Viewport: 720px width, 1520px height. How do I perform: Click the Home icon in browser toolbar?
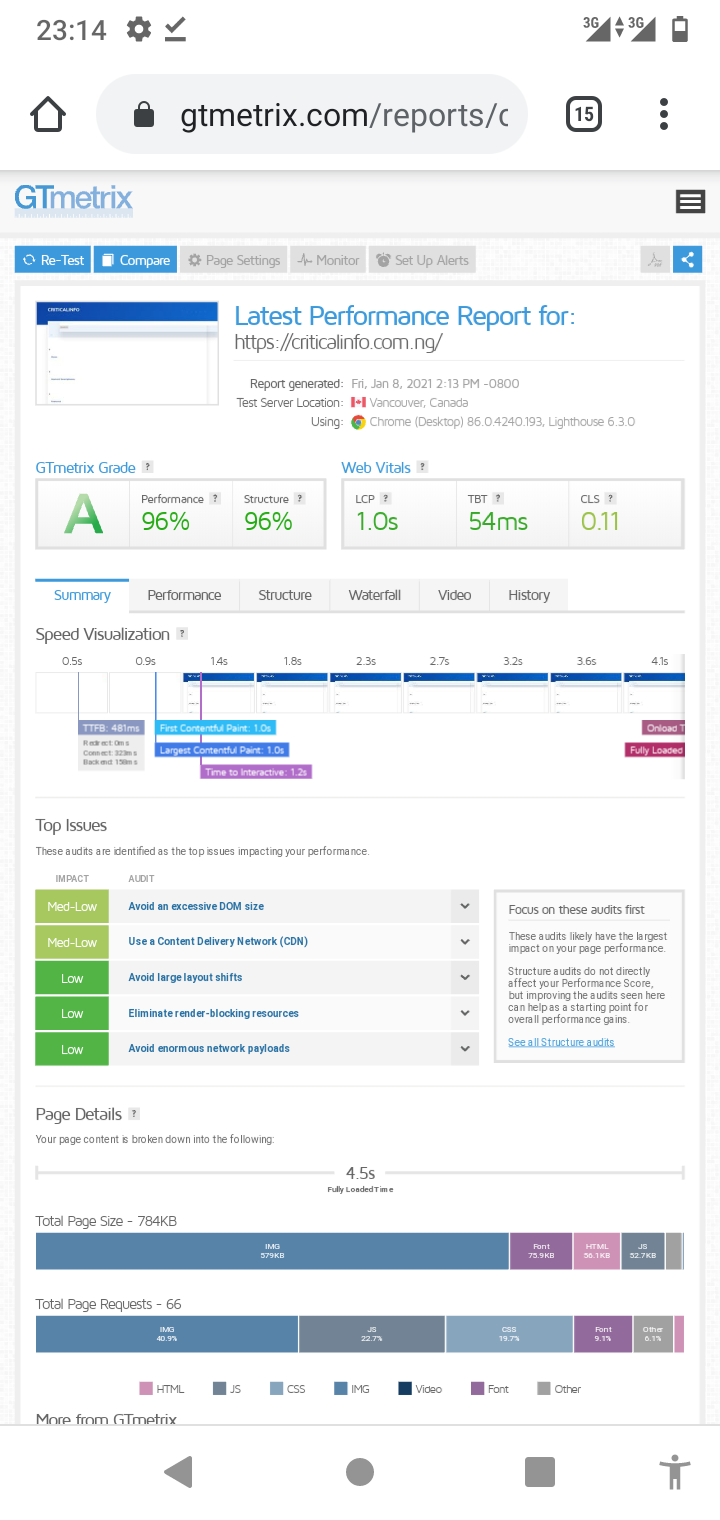point(47,114)
